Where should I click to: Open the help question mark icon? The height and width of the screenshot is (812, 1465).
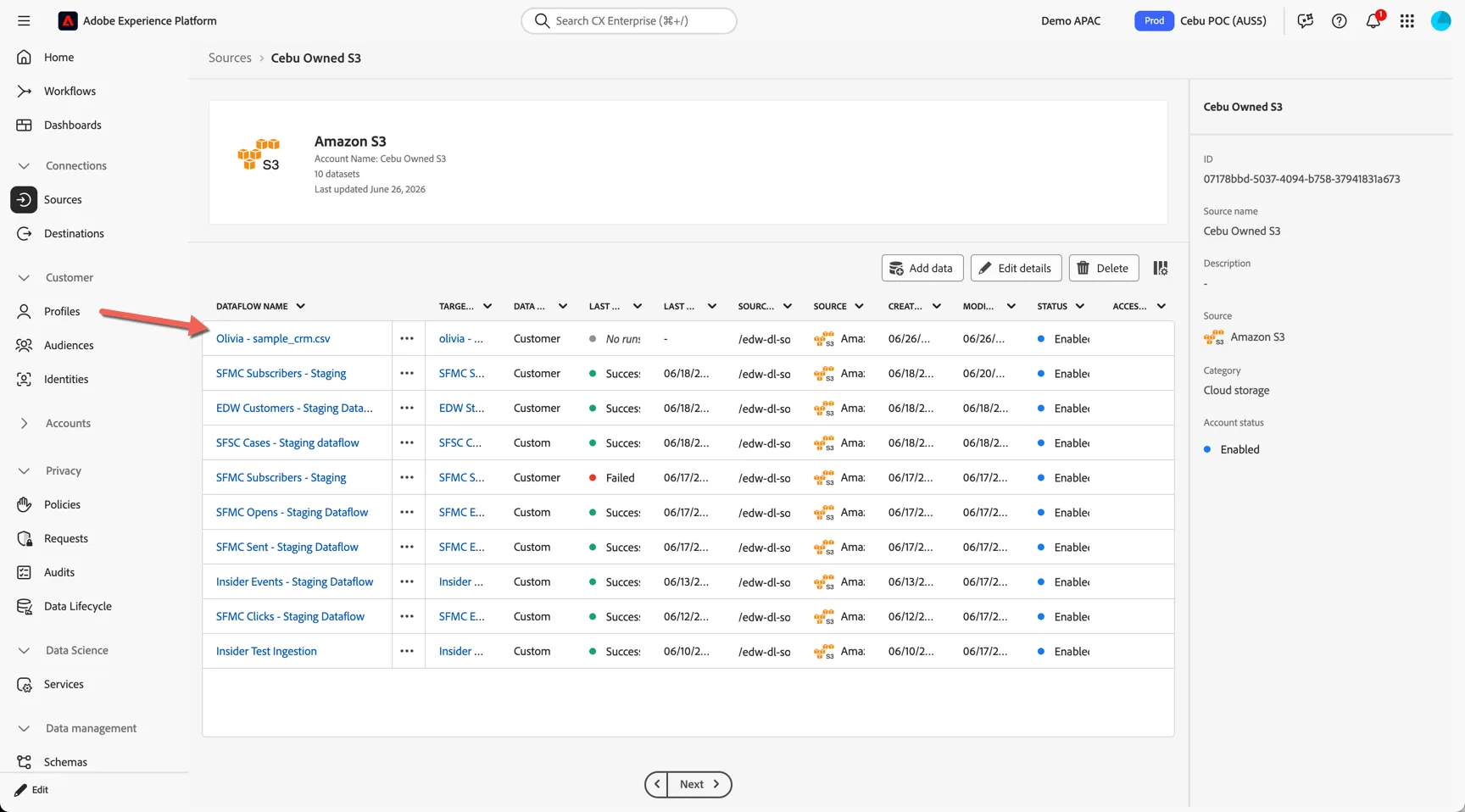[x=1339, y=20]
